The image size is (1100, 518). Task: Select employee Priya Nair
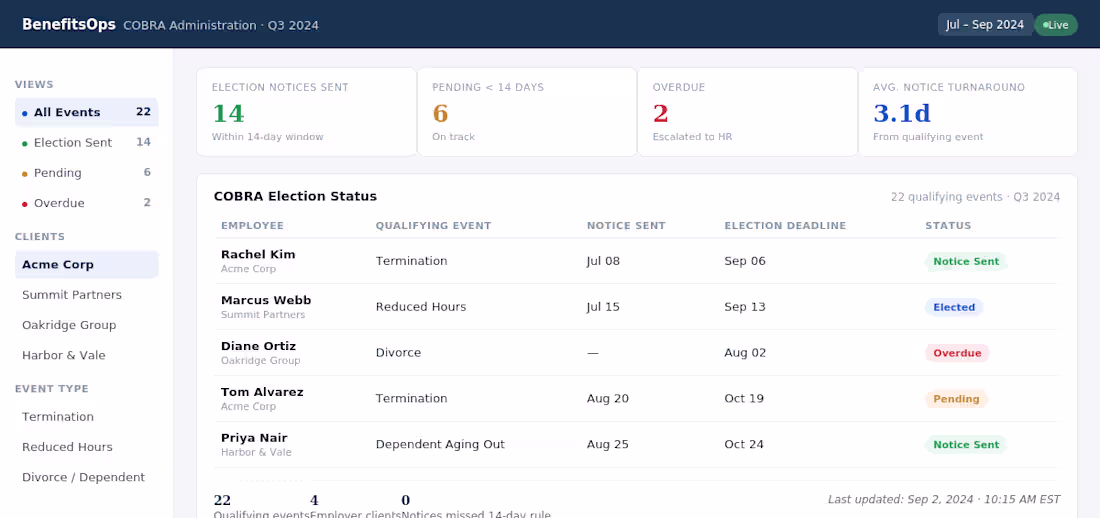click(254, 438)
